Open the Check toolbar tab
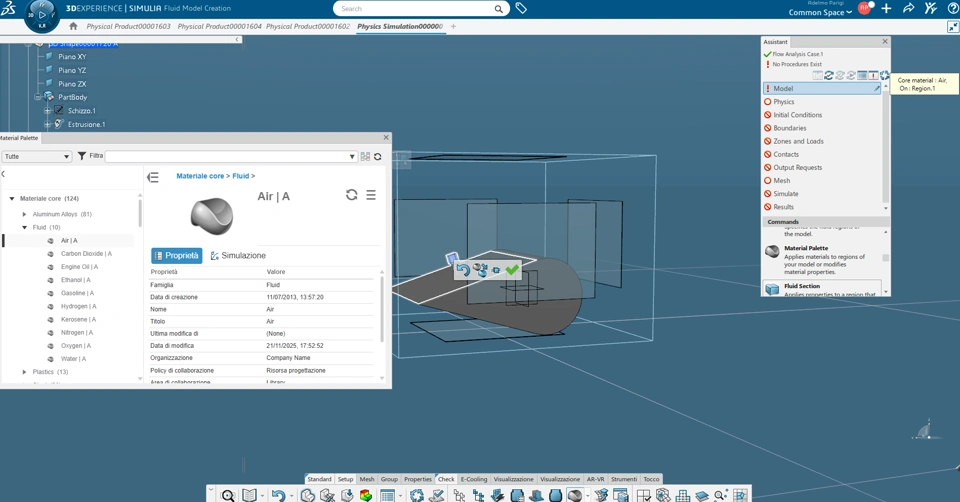The height and width of the screenshot is (502, 960). (x=446, y=479)
